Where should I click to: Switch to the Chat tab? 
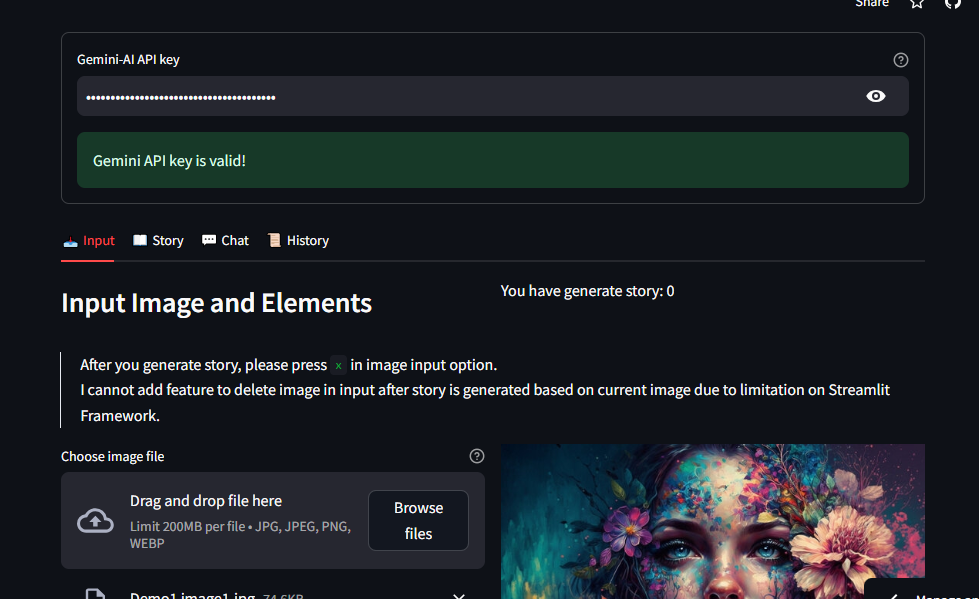[225, 241]
